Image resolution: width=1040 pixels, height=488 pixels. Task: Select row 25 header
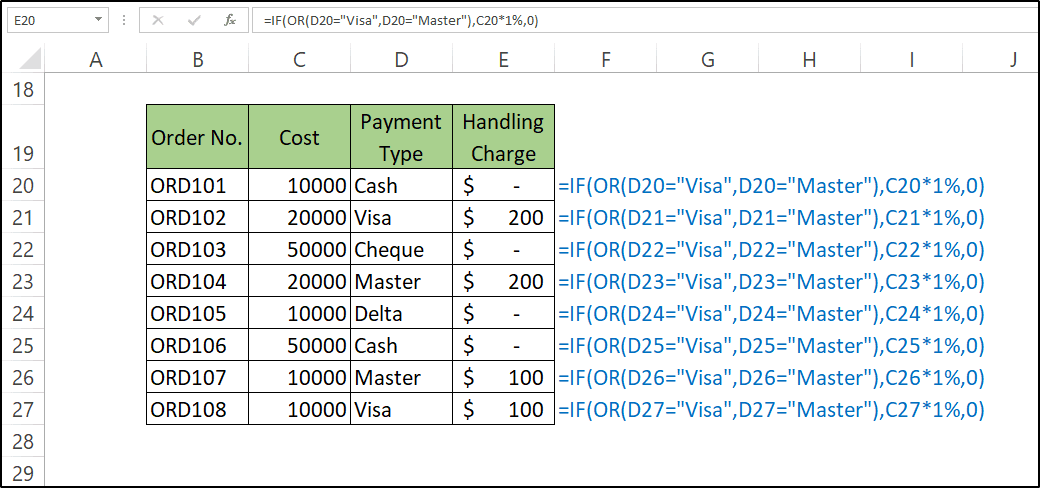click(x=23, y=345)
